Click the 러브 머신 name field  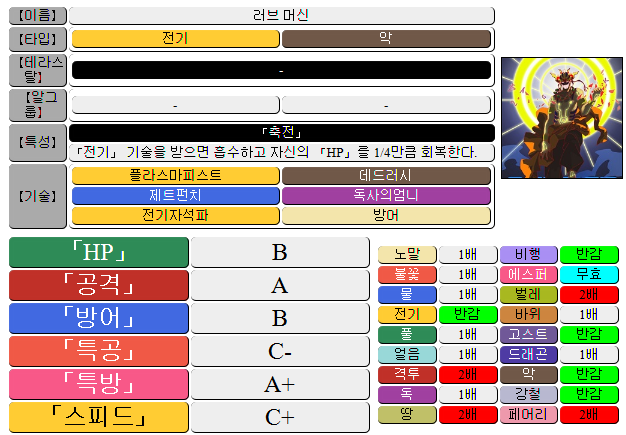click(281, 15)
